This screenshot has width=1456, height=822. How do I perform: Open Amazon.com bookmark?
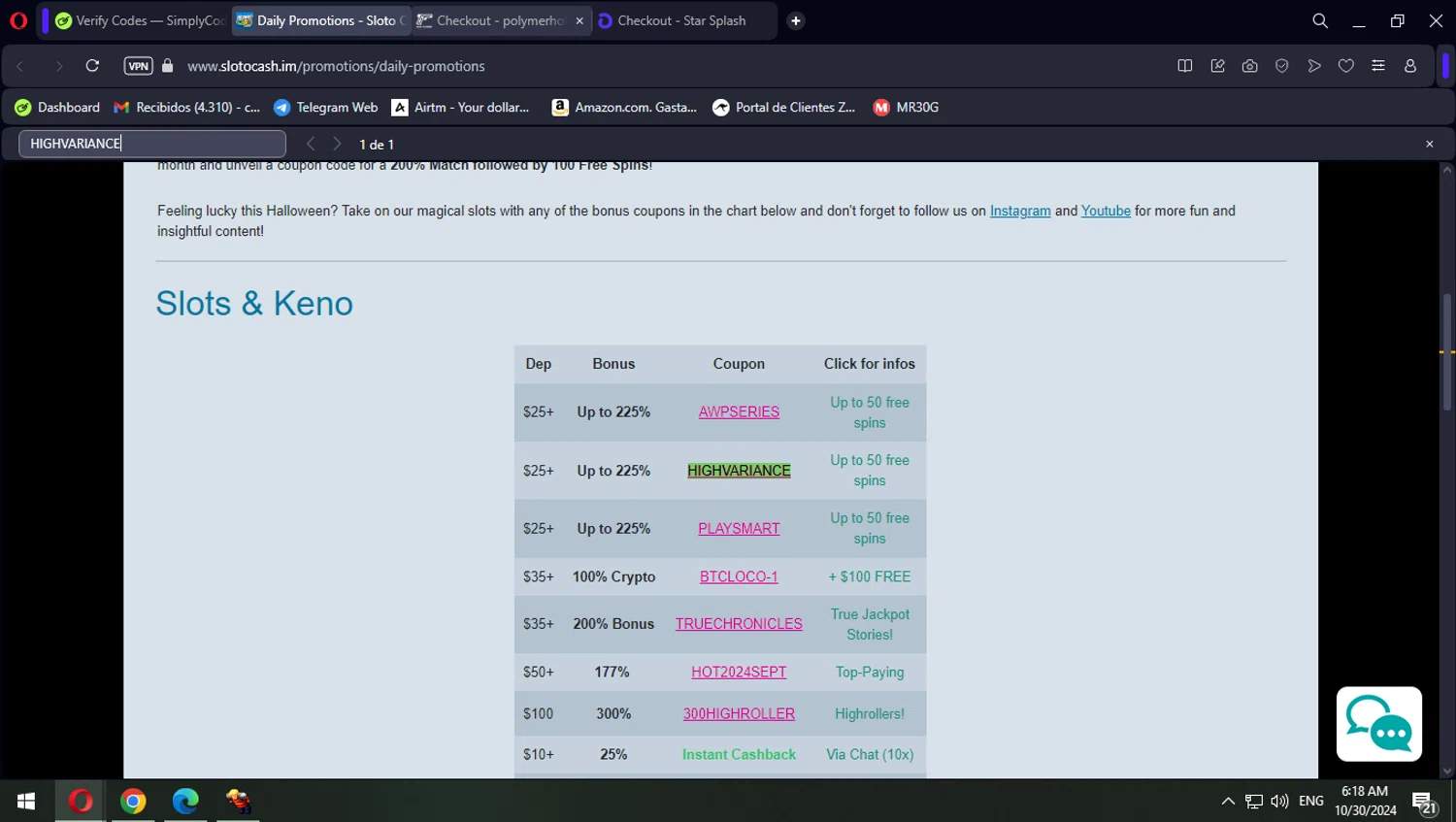(625, 108)
